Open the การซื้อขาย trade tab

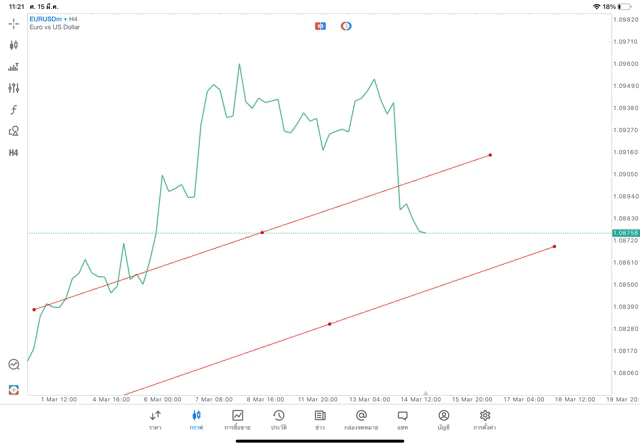point(238,420)
